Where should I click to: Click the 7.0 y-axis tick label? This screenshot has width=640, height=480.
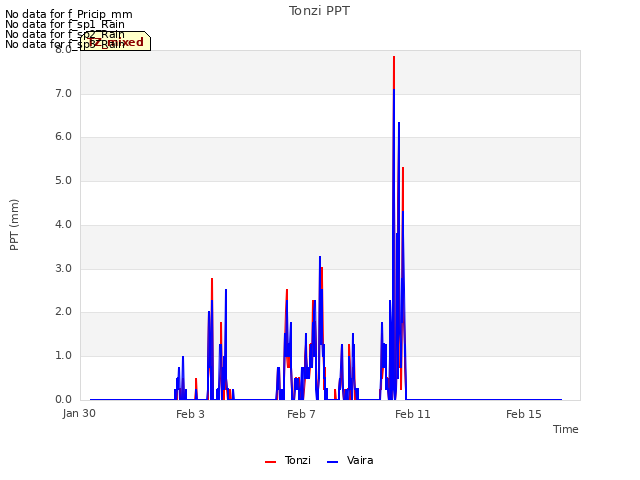63,93
